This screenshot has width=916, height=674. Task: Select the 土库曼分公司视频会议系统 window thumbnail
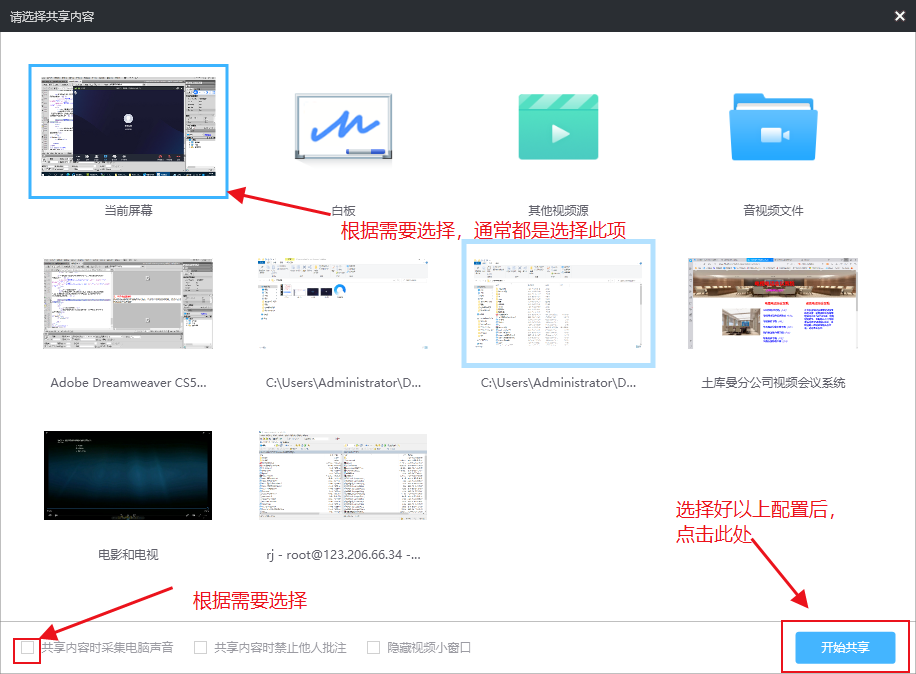tap(773, 304)
